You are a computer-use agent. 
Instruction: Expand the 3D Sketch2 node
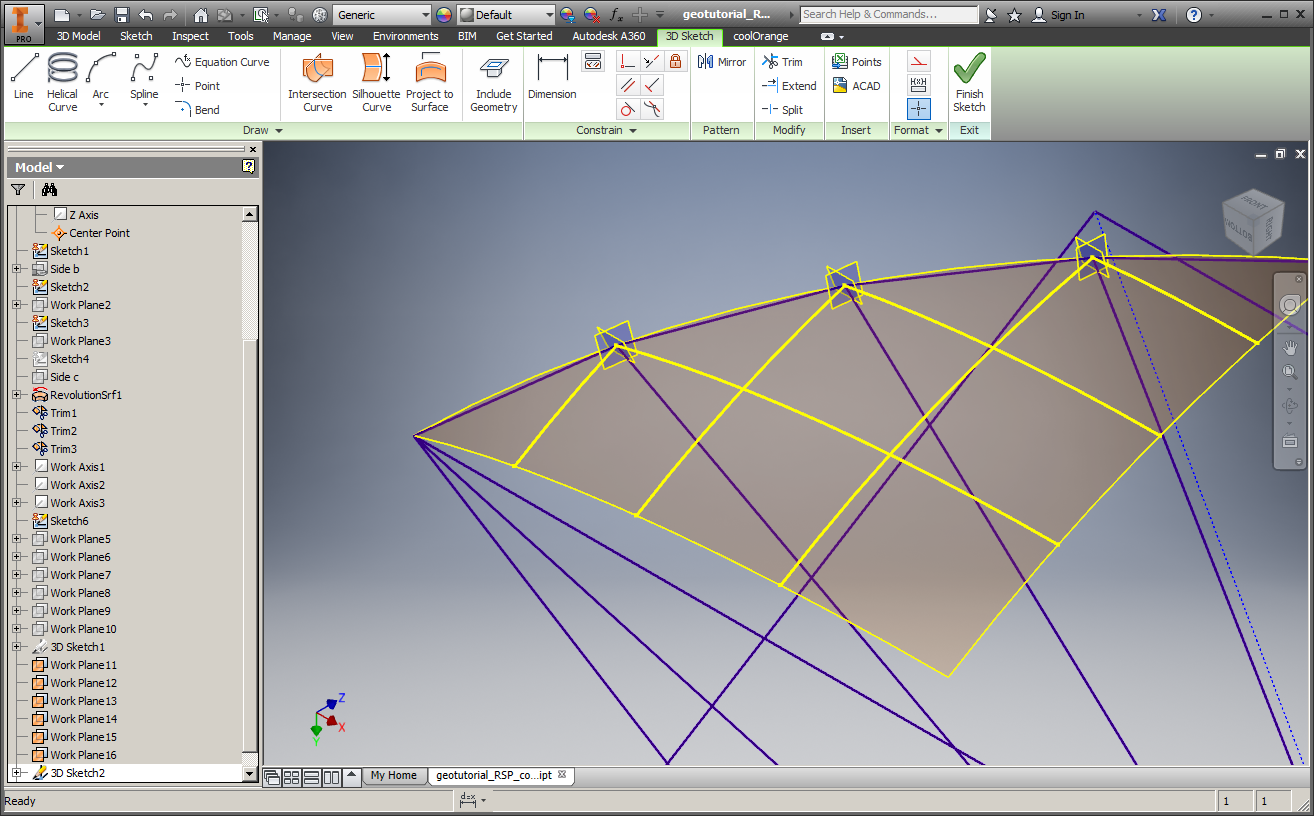(x=17, y=773)
